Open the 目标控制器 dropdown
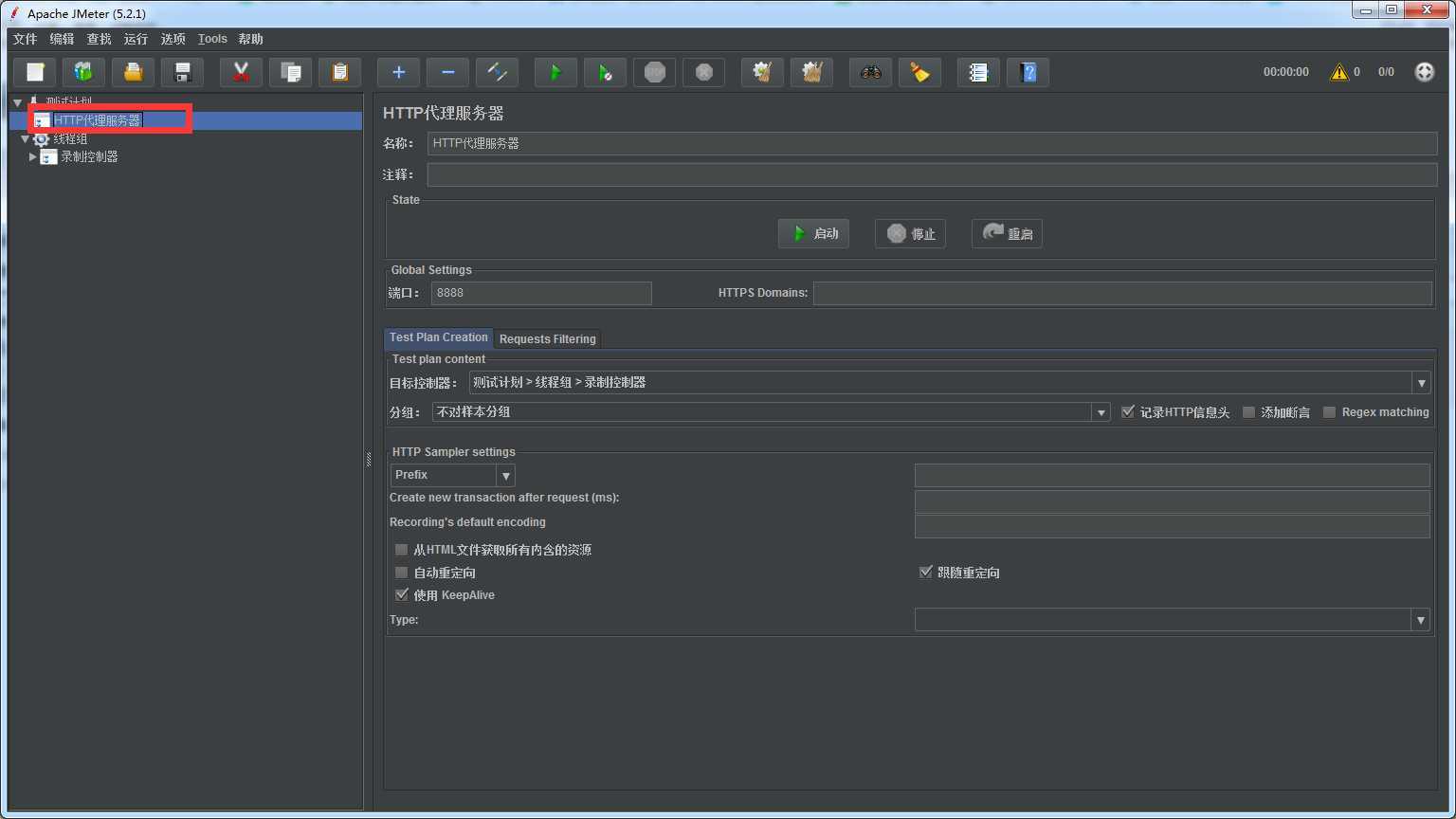This screenshot has width=1456, height=819. click(x=1420, y=383)
